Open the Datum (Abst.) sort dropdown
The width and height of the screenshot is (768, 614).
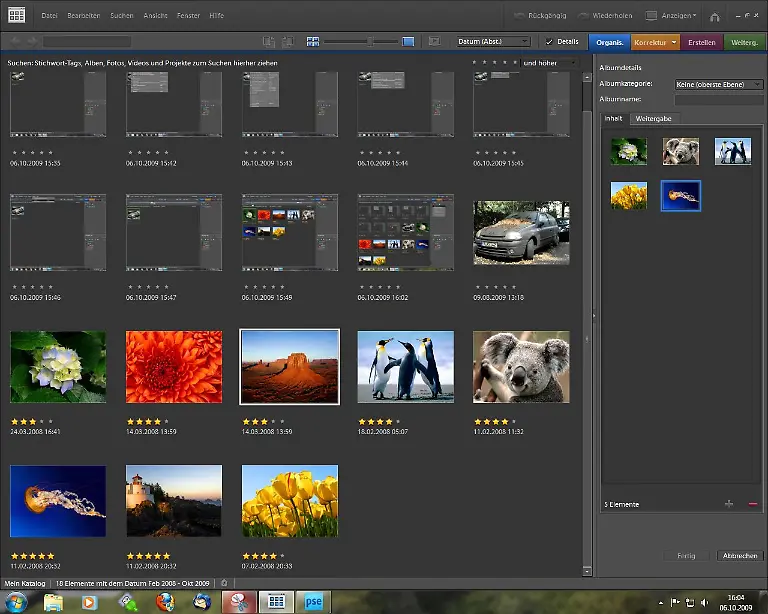pos(493,41)
